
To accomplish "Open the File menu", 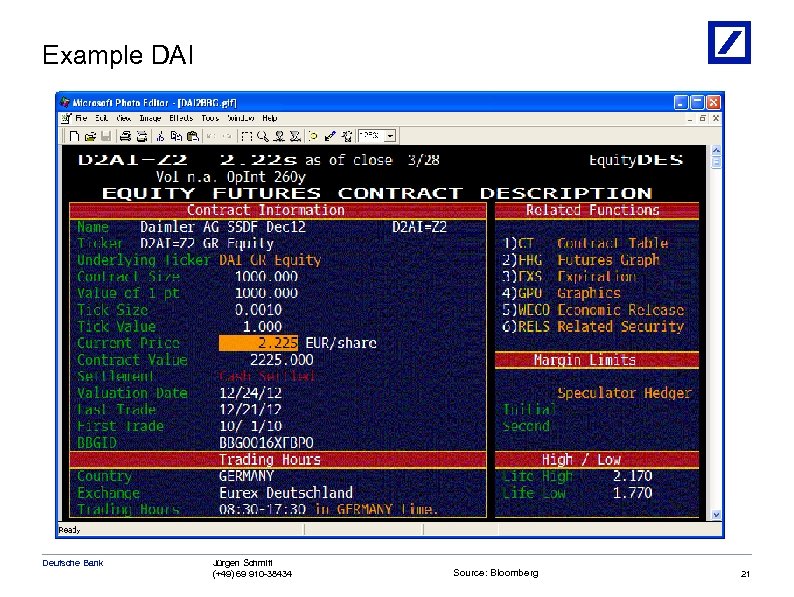I will pyautogui.click(x=82, y=118).
